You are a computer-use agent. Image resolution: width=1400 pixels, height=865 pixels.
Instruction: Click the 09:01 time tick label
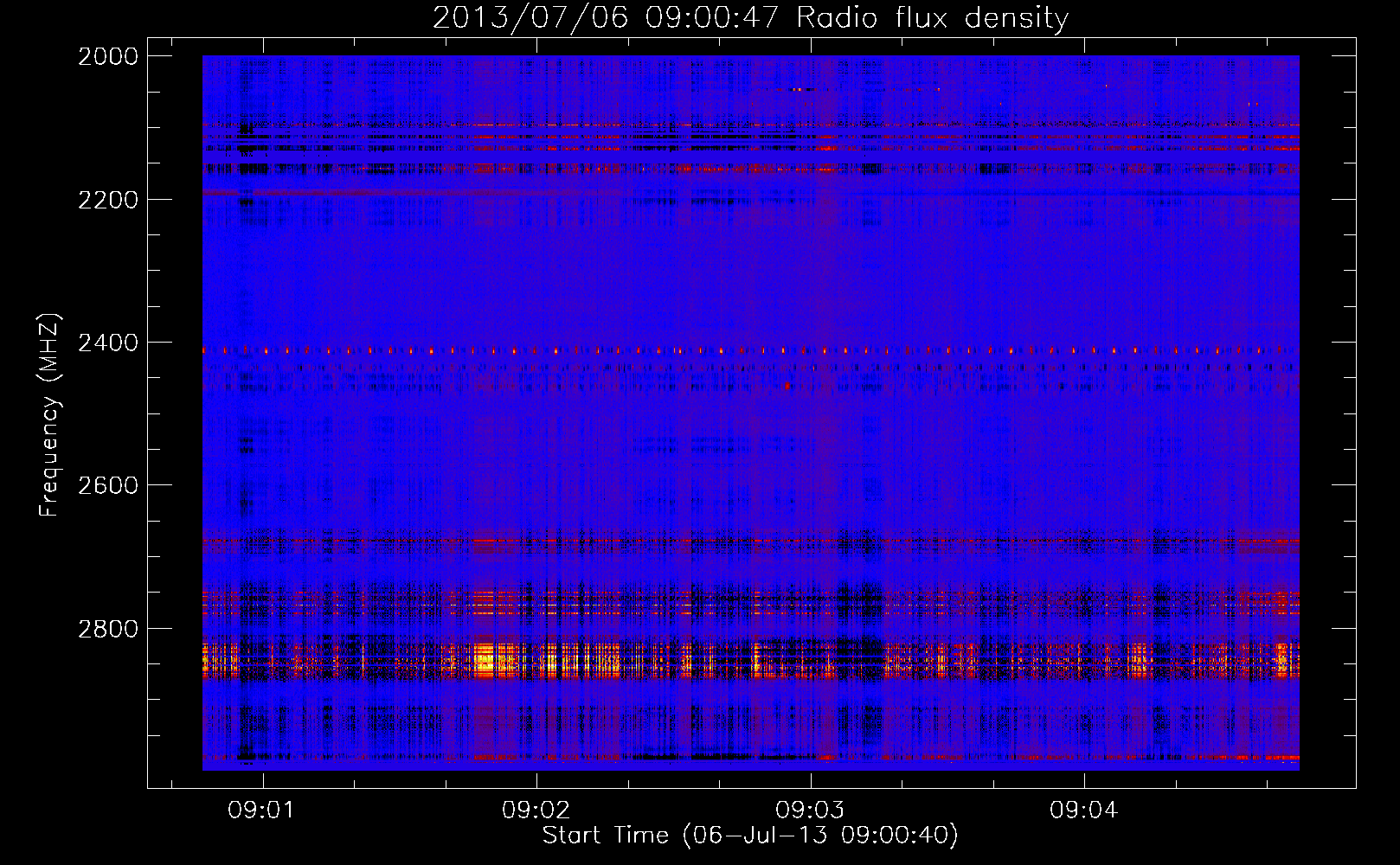tap(261, 811)
